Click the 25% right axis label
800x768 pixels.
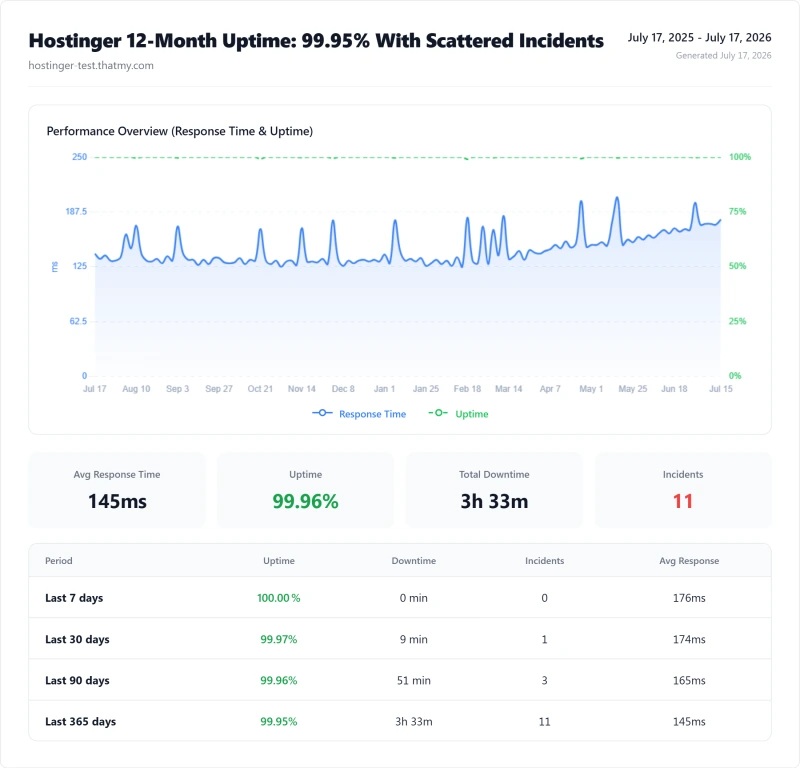[x=737, y=321]
